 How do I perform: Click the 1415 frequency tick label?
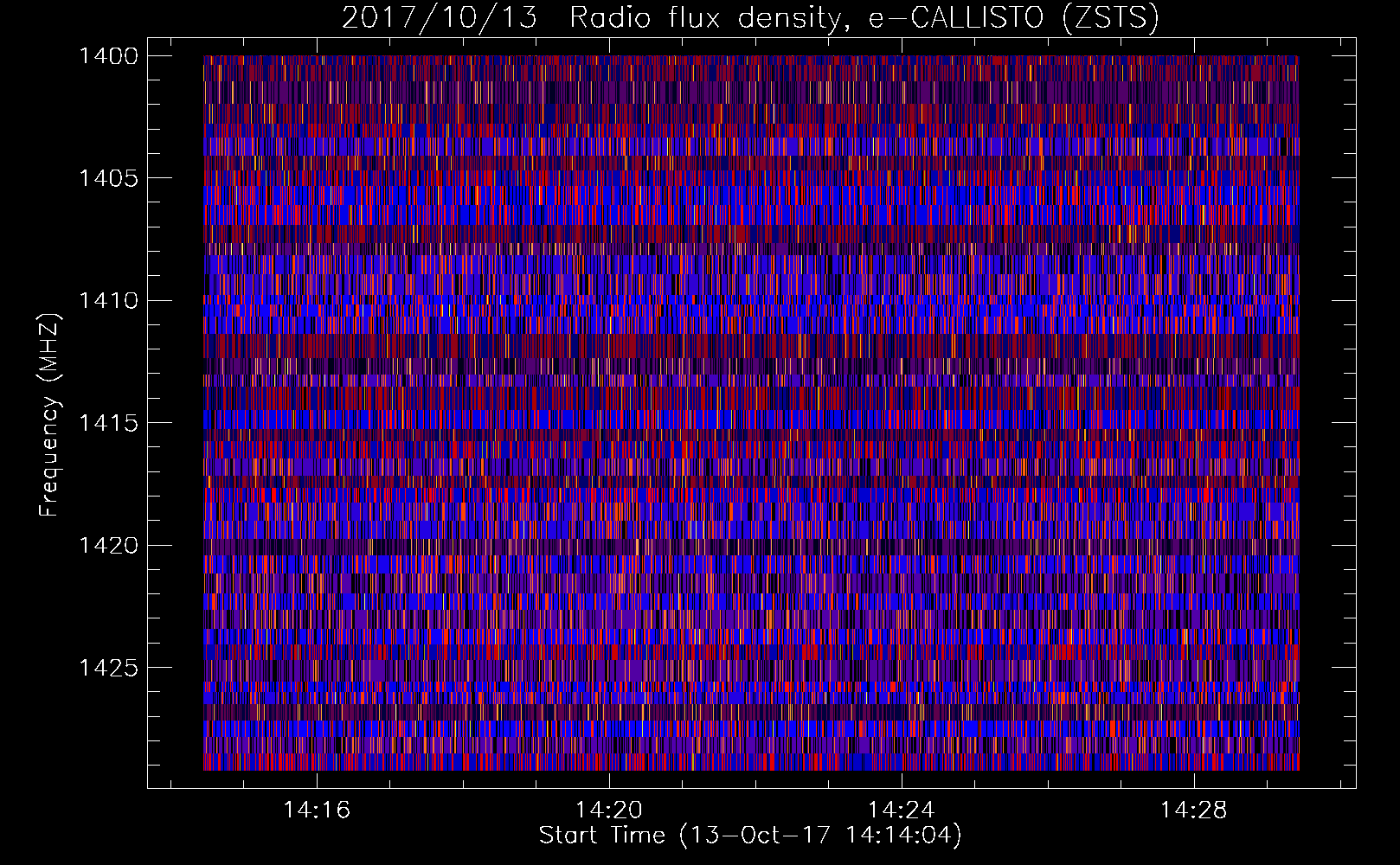[x=108, y=422]
